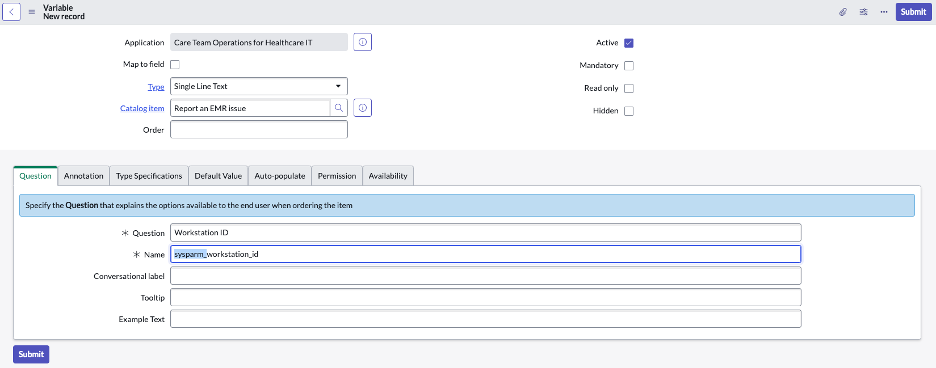Go back using the header arrow button

point(12,12)
